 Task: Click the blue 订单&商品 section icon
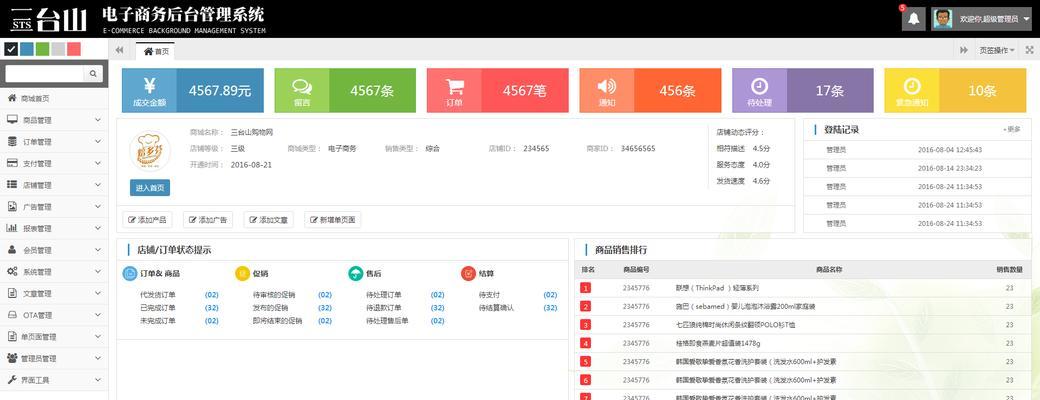point(129,273)
